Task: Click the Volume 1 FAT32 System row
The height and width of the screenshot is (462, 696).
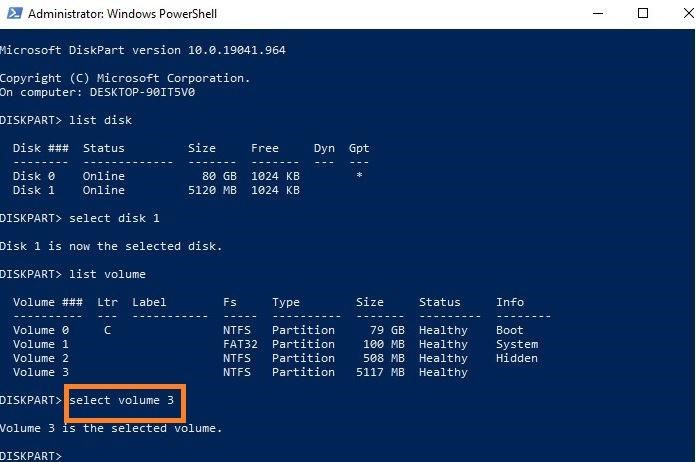Action: click(x=270, y=344)
